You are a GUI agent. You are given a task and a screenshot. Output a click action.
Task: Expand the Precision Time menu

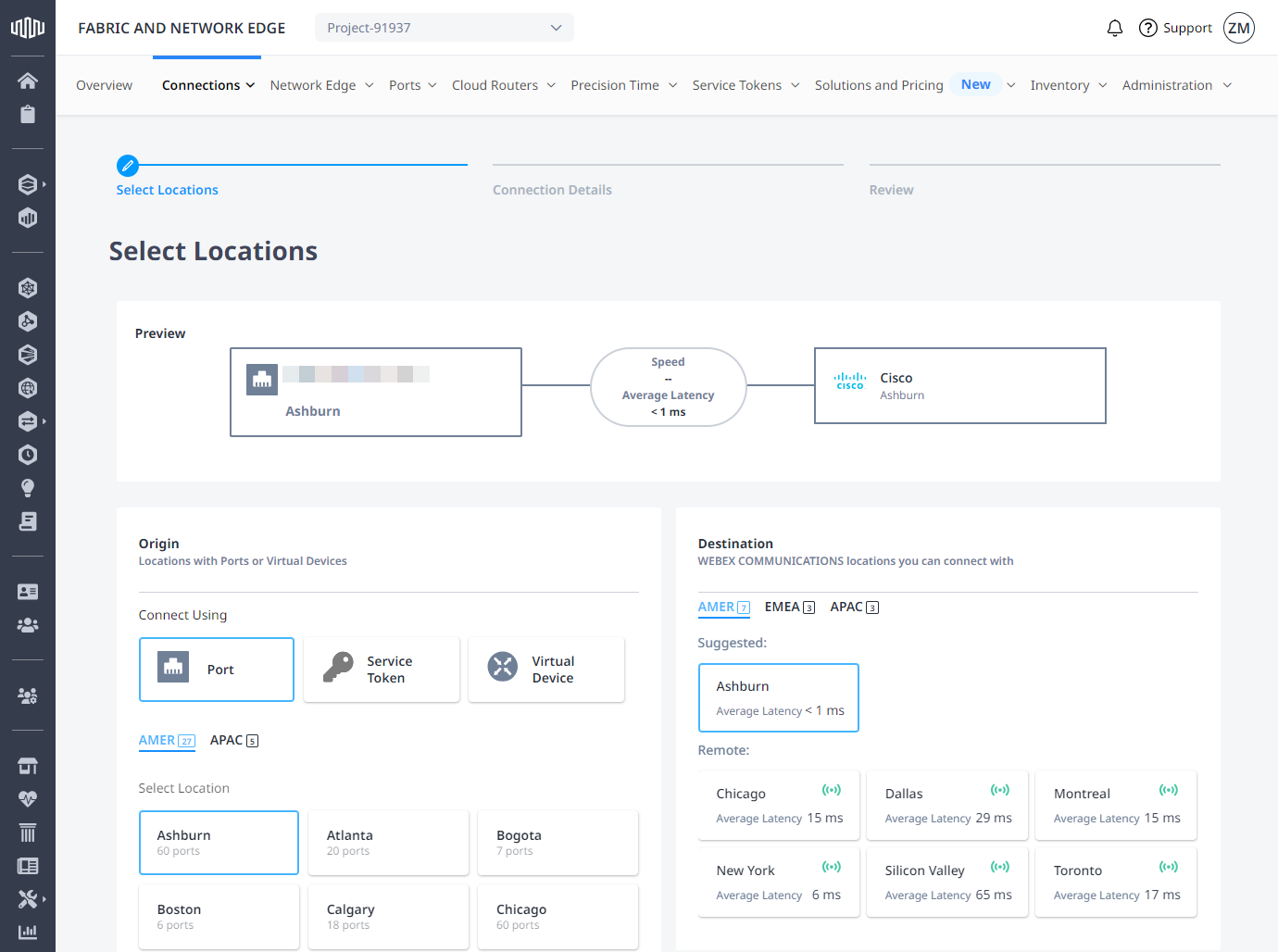[x=624, y=85]
